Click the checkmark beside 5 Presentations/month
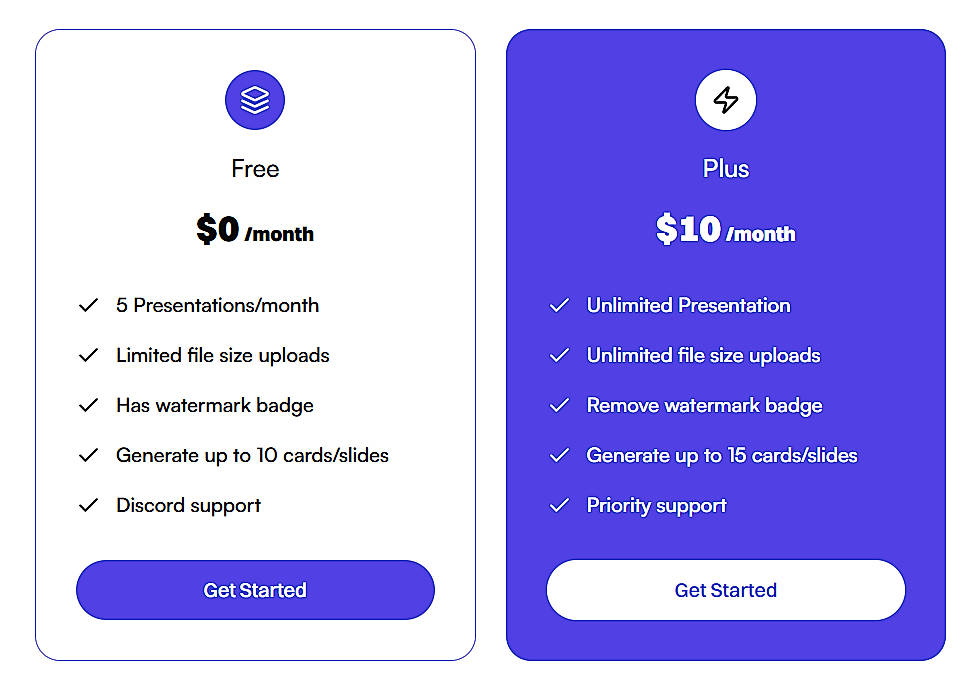Image resolution: width=978 pixels, height=696 pixels. click(x=89, y=305)
